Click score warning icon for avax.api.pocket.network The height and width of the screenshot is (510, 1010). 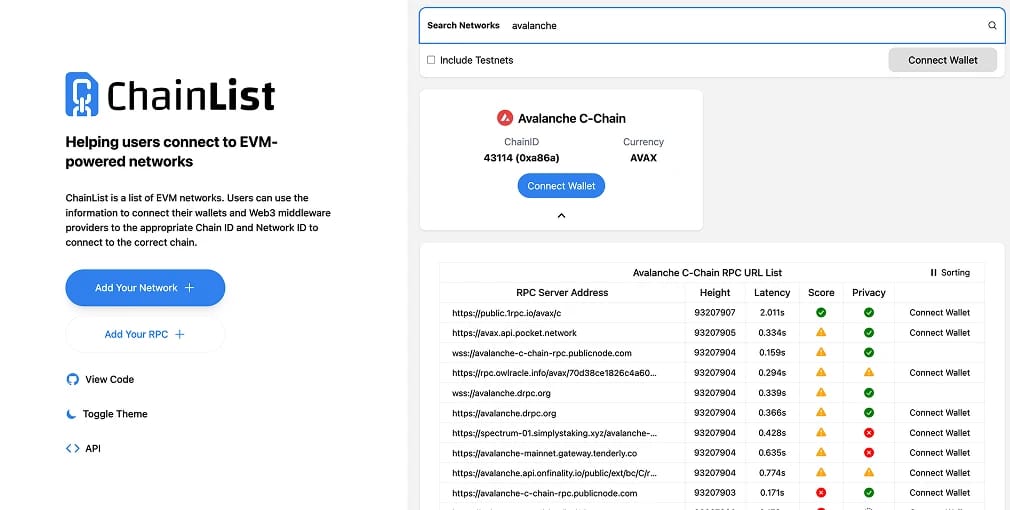point(821,332)
